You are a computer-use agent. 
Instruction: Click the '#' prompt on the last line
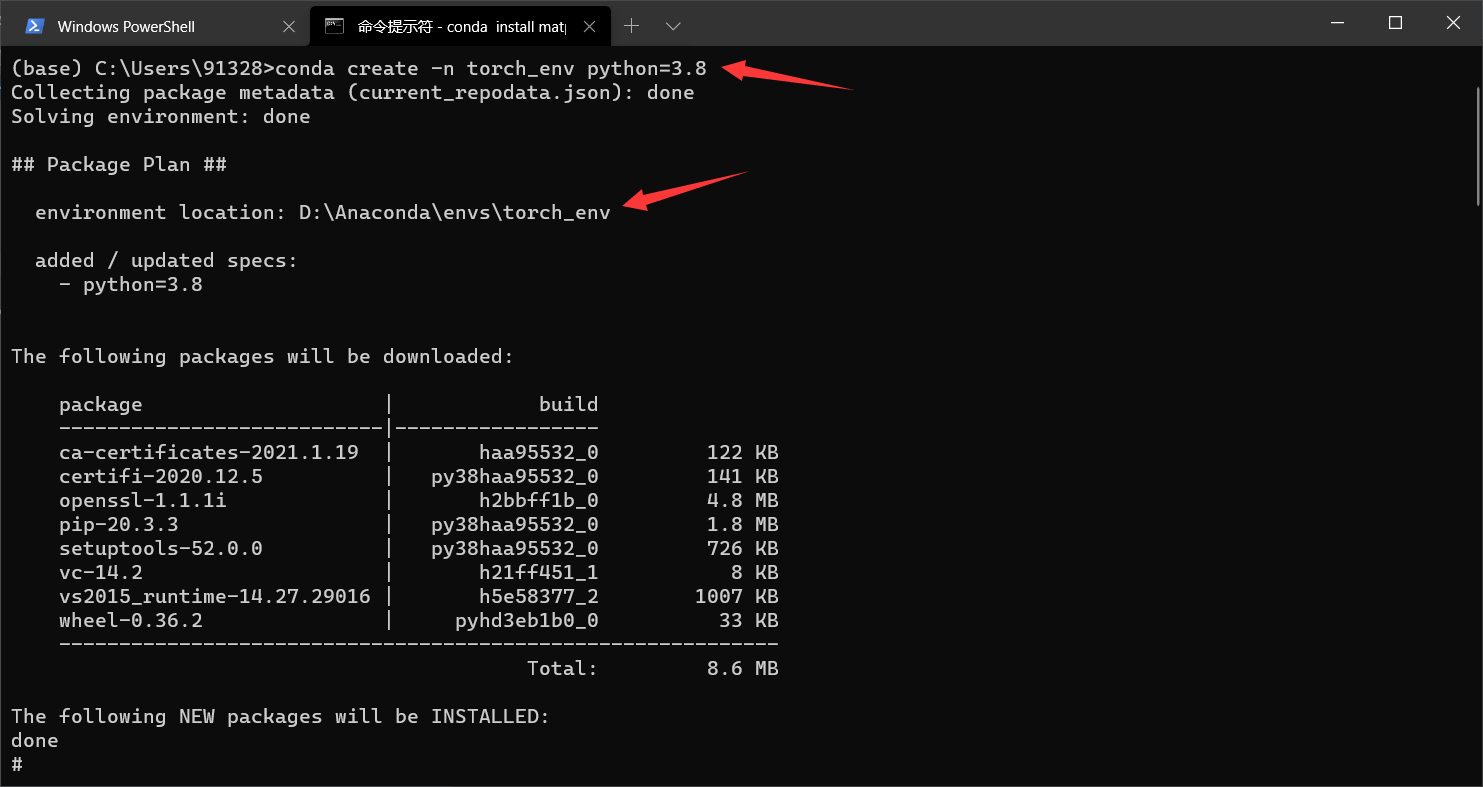coord(17,765)
